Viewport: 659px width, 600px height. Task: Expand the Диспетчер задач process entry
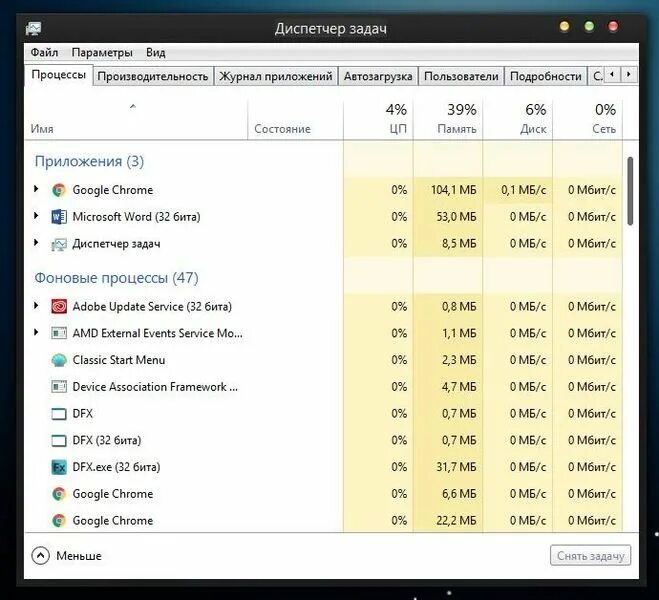36,243
